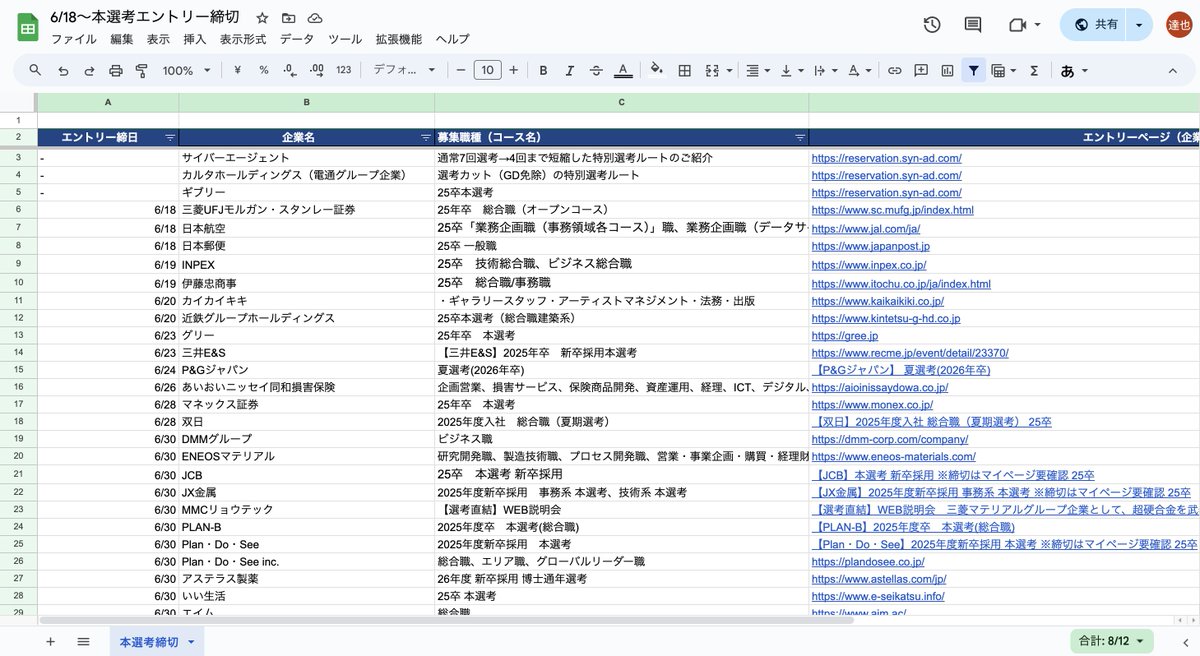Collapse the toolbar with the chevron
Image resolution: width=1200 pixels, height=656 pixels.
click(x=1173, y=70)
